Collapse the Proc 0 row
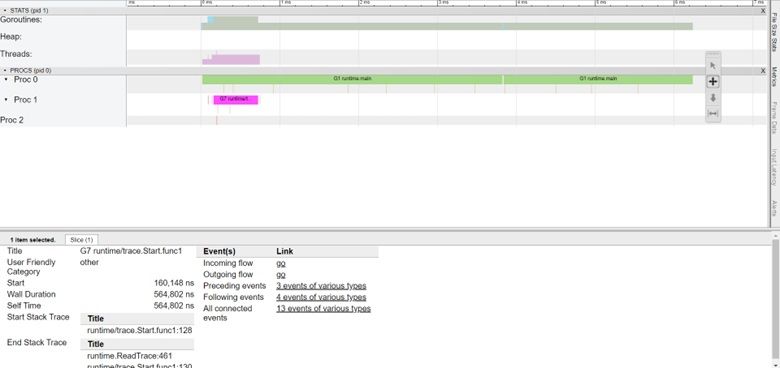 click(5, 80)
